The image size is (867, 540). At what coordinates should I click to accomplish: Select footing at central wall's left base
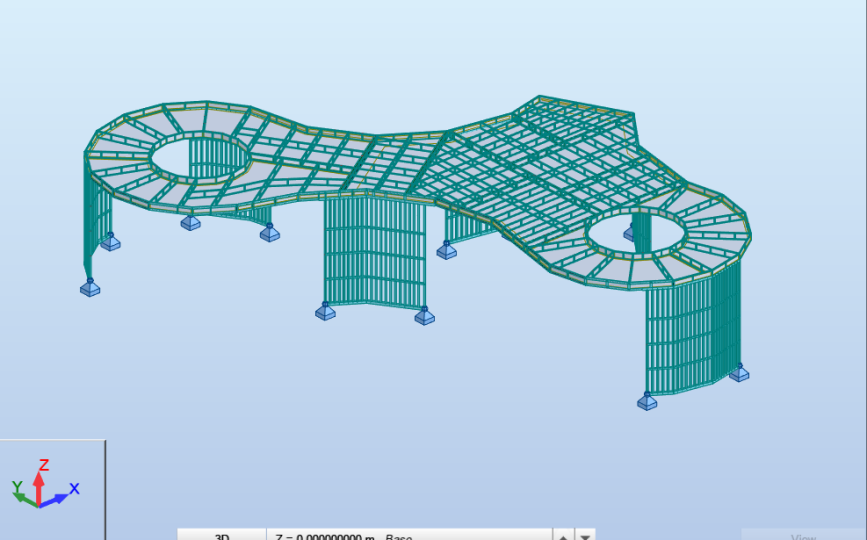pos(325,311)
